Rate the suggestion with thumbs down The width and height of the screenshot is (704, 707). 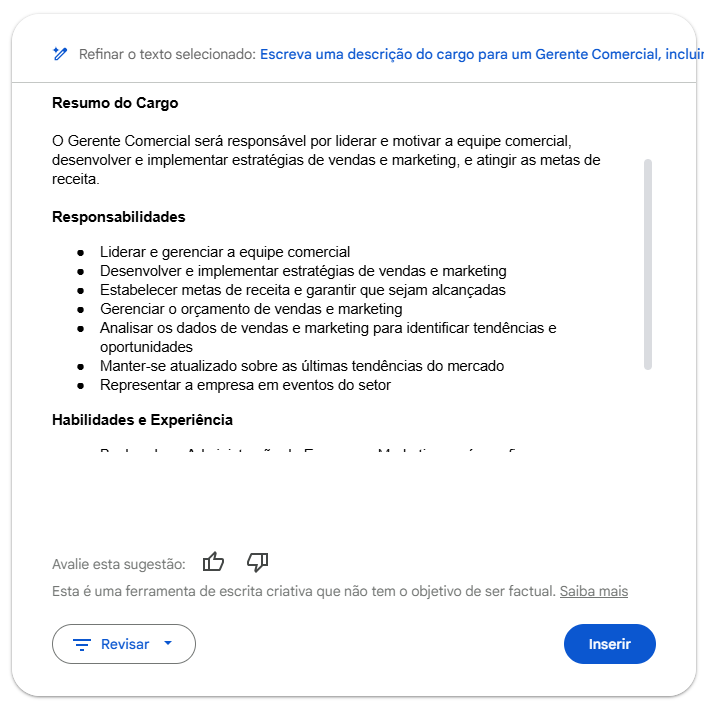pyautogui.click(x=257, y=562)
